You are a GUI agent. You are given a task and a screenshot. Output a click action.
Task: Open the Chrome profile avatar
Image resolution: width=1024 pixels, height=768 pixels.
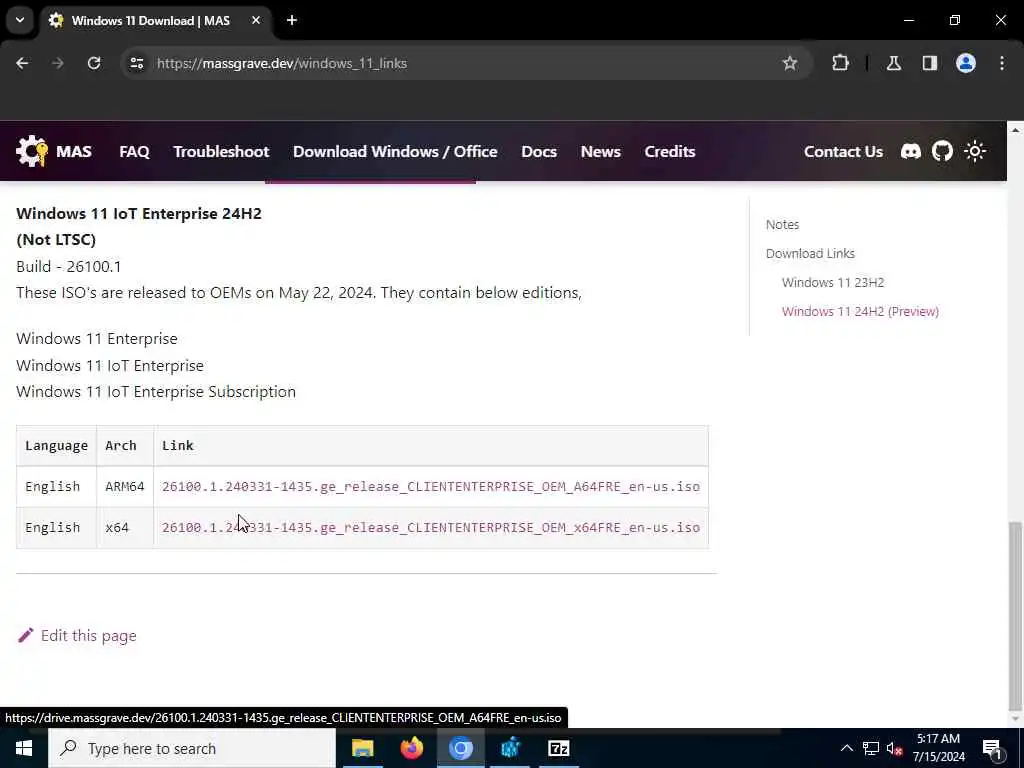tap(966, 63)
